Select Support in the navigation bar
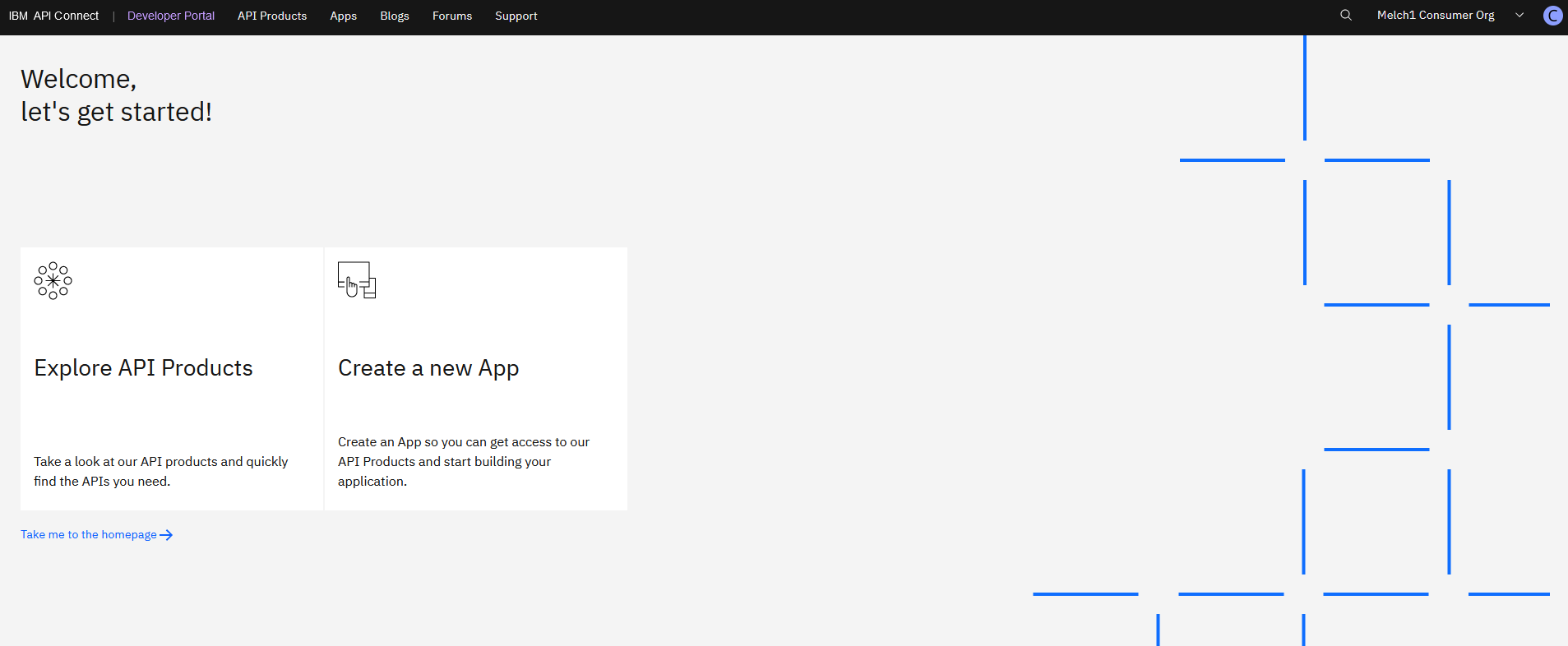Viewport: 1568px width, 646px height. coord(516,16)
